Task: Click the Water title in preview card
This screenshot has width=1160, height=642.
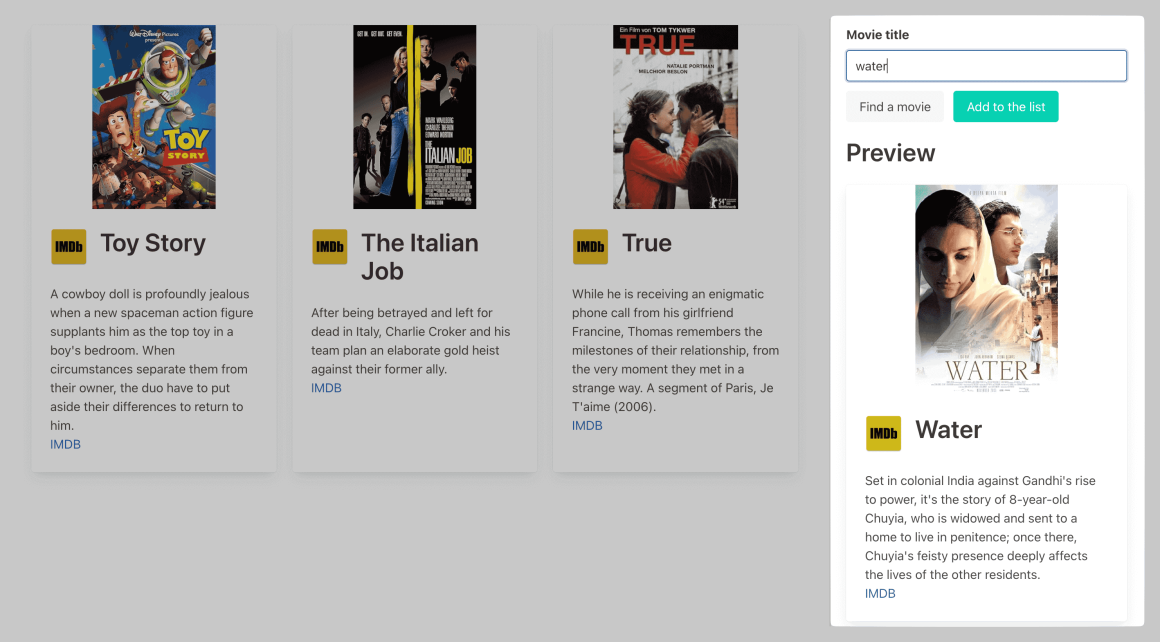Action: coord(948,430)
